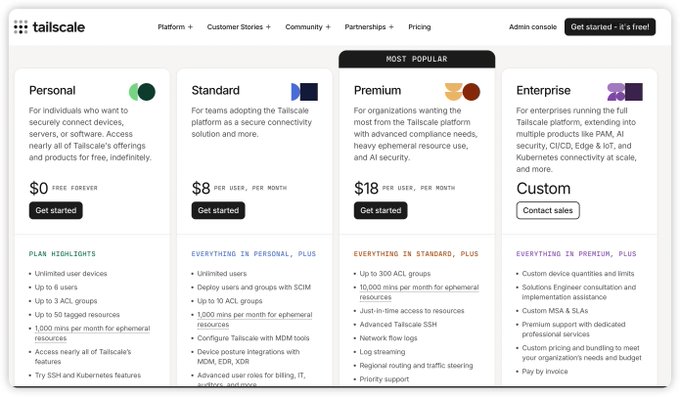Open the Pricing page
This screenshot has height=397, width=680.
(419, 27)
